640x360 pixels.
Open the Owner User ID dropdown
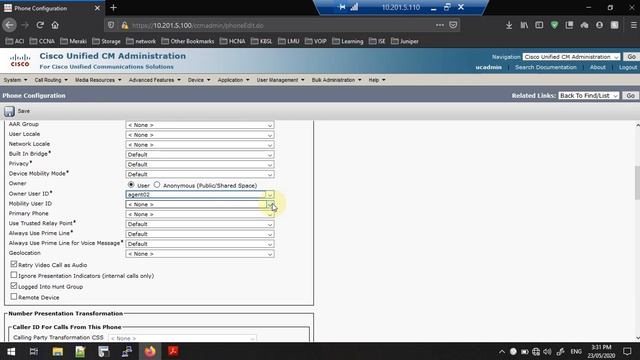200,195
